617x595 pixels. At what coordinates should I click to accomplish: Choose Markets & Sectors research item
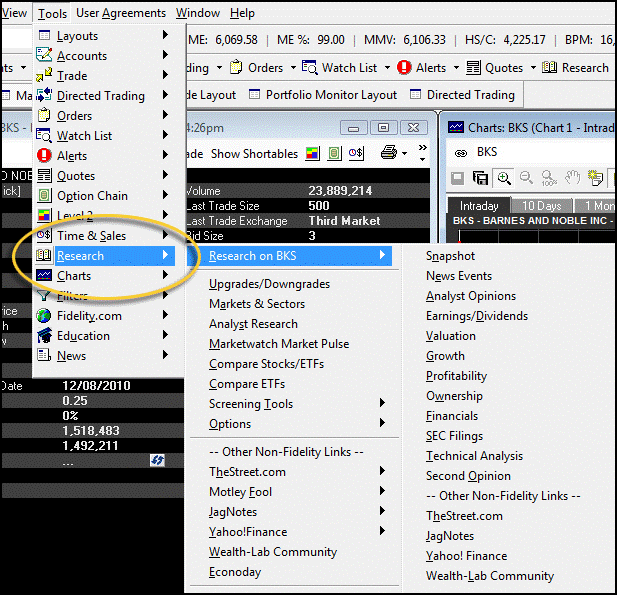coord(257,304)
